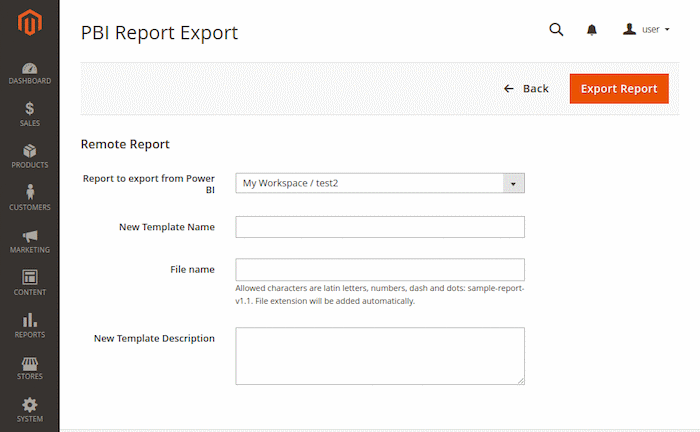Focus the File name input field
This screenshot has width=700, height=432.
pos(380,269)
